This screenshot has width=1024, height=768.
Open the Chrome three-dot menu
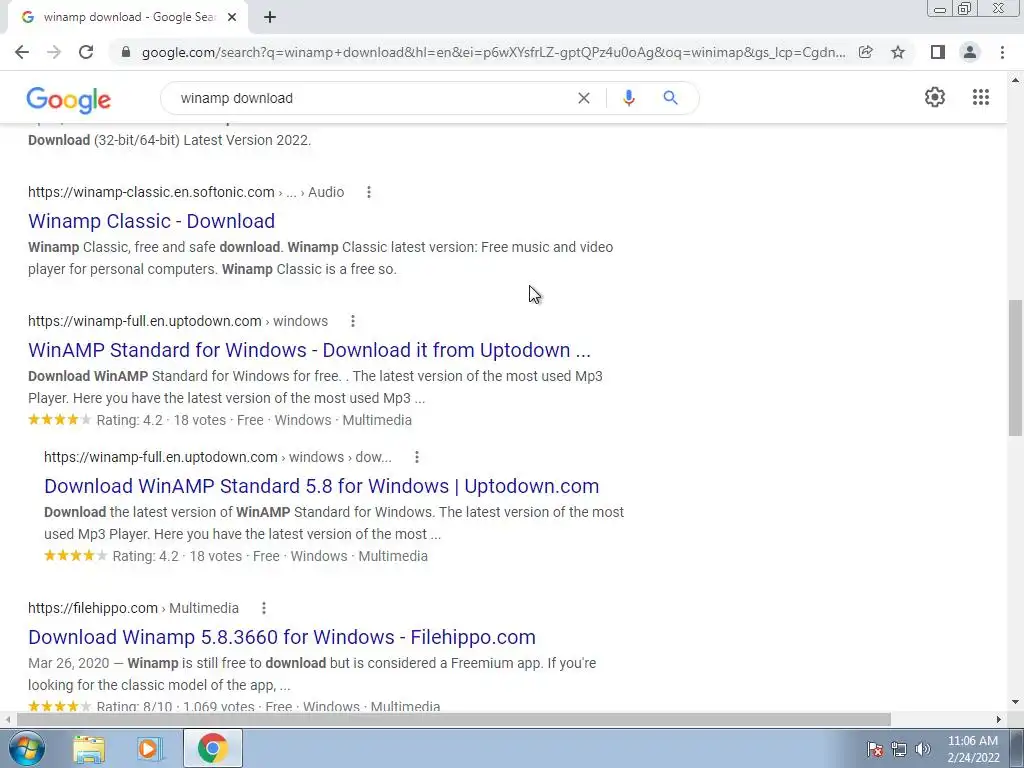pyautogui.click(x=1002, y=52)
